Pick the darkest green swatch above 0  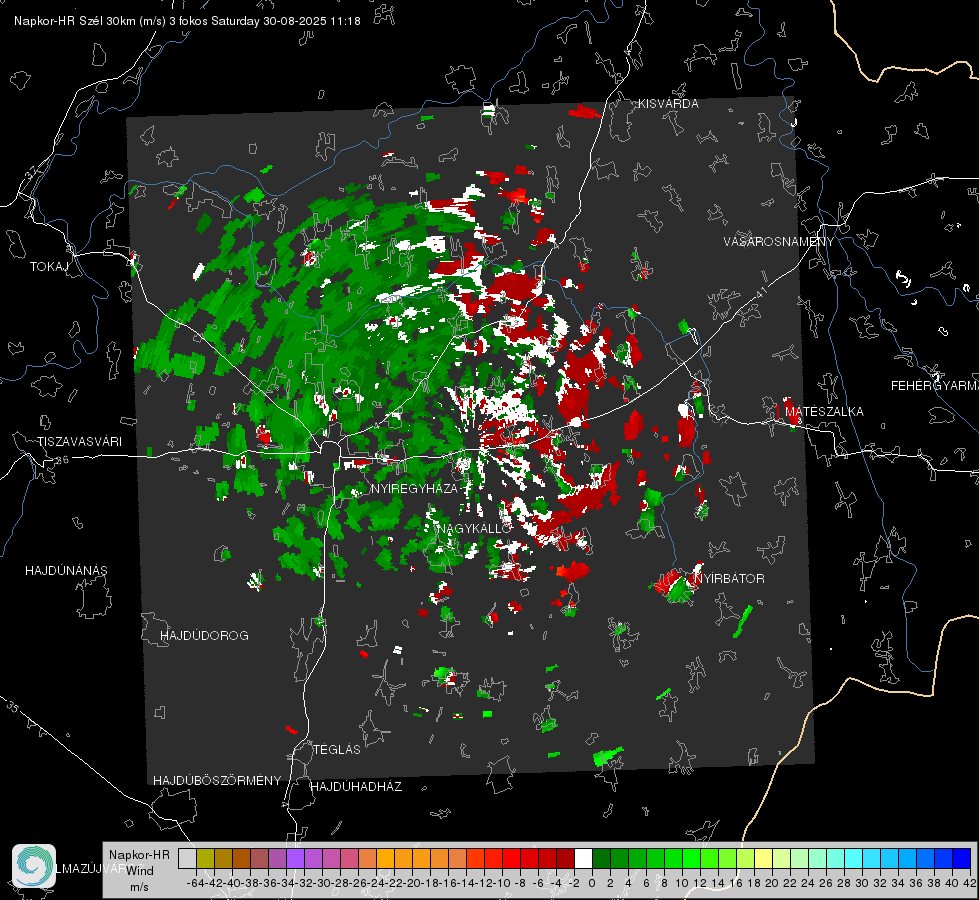(601, 858)
